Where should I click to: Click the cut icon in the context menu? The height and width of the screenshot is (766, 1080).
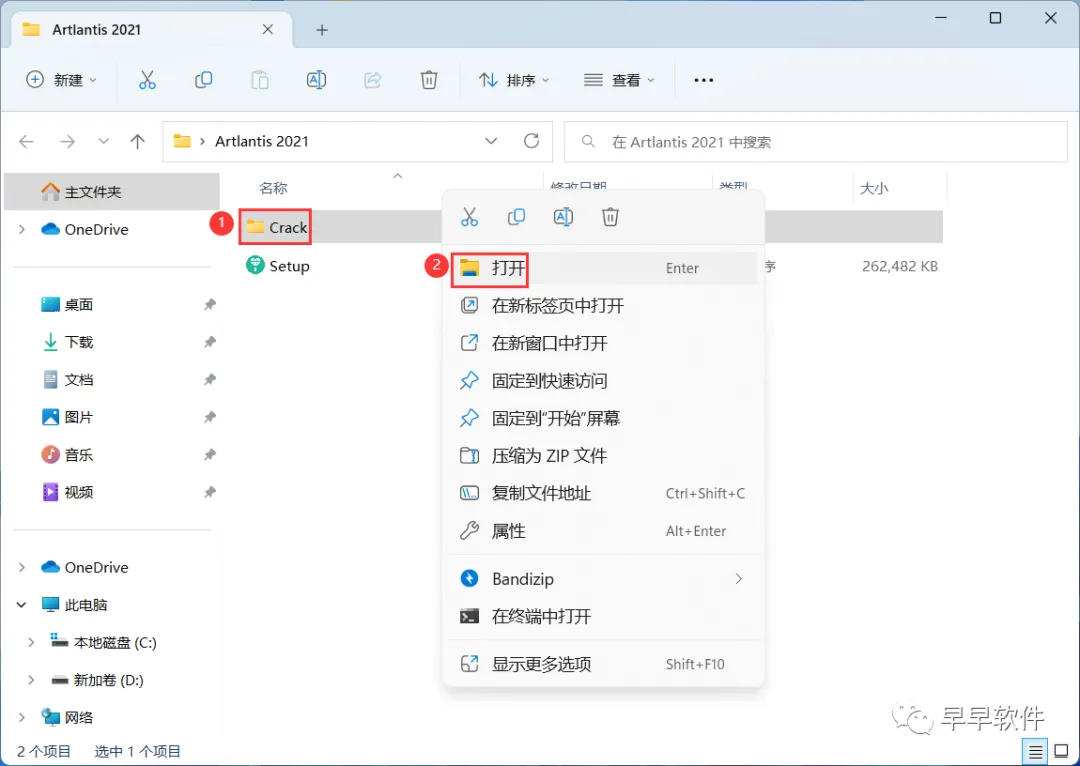[x=469, y=217]
